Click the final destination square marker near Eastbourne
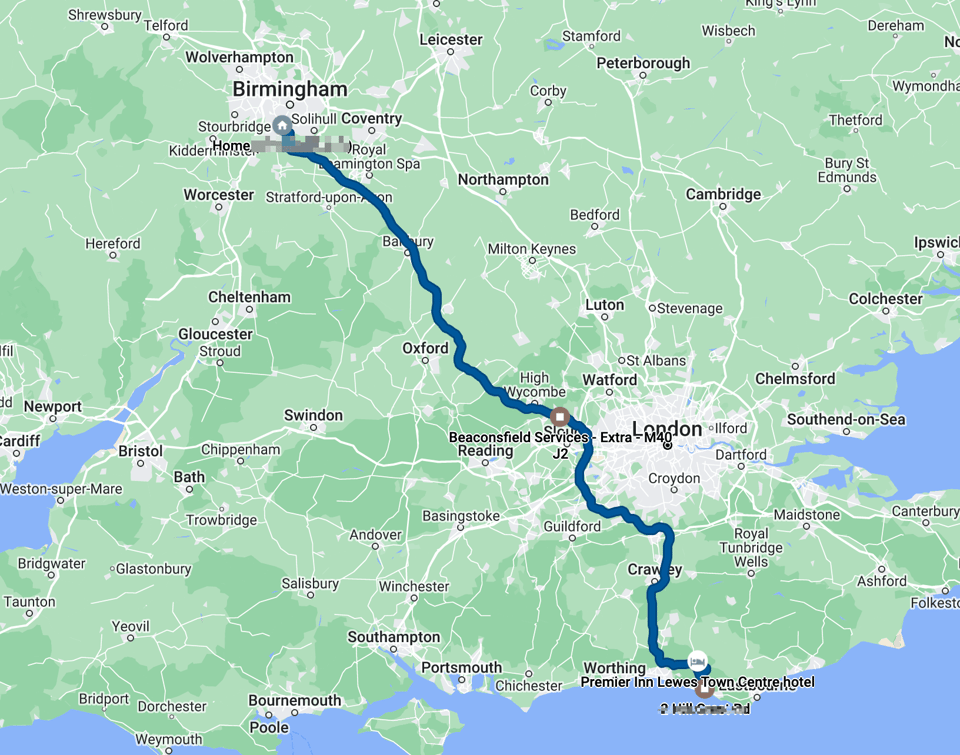Image resolution: width=960 pixels, height=755 pixels. pos(705,689)
